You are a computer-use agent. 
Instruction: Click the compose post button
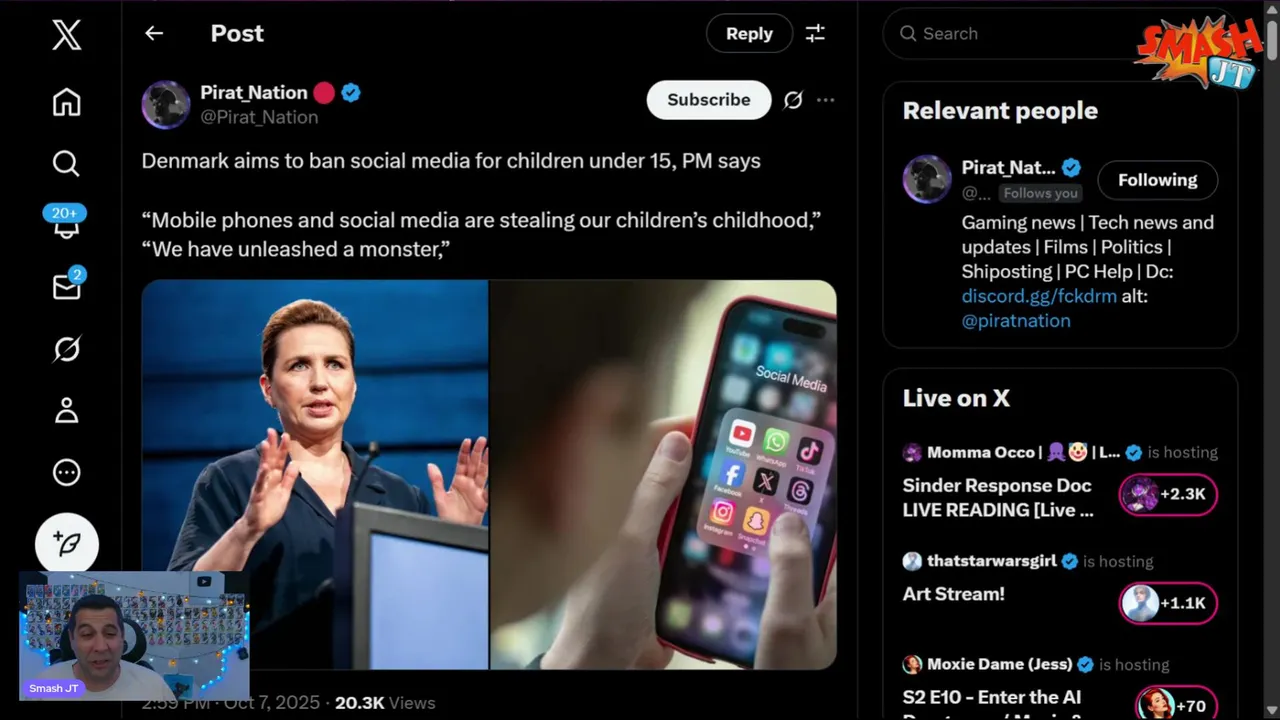pos(67,544)
